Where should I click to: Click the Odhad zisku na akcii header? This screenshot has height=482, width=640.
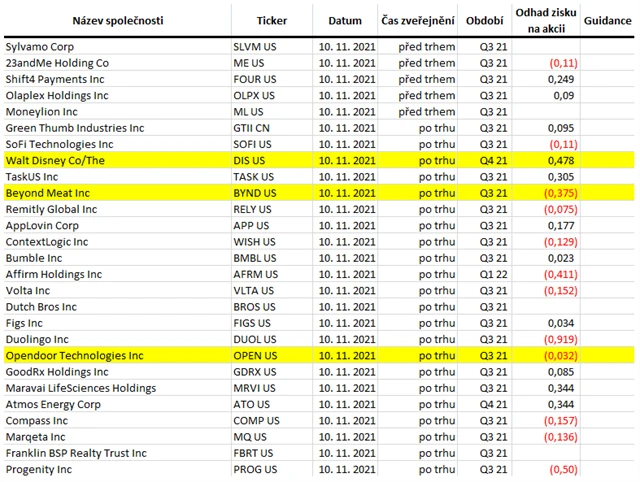[x=544, y=21]
